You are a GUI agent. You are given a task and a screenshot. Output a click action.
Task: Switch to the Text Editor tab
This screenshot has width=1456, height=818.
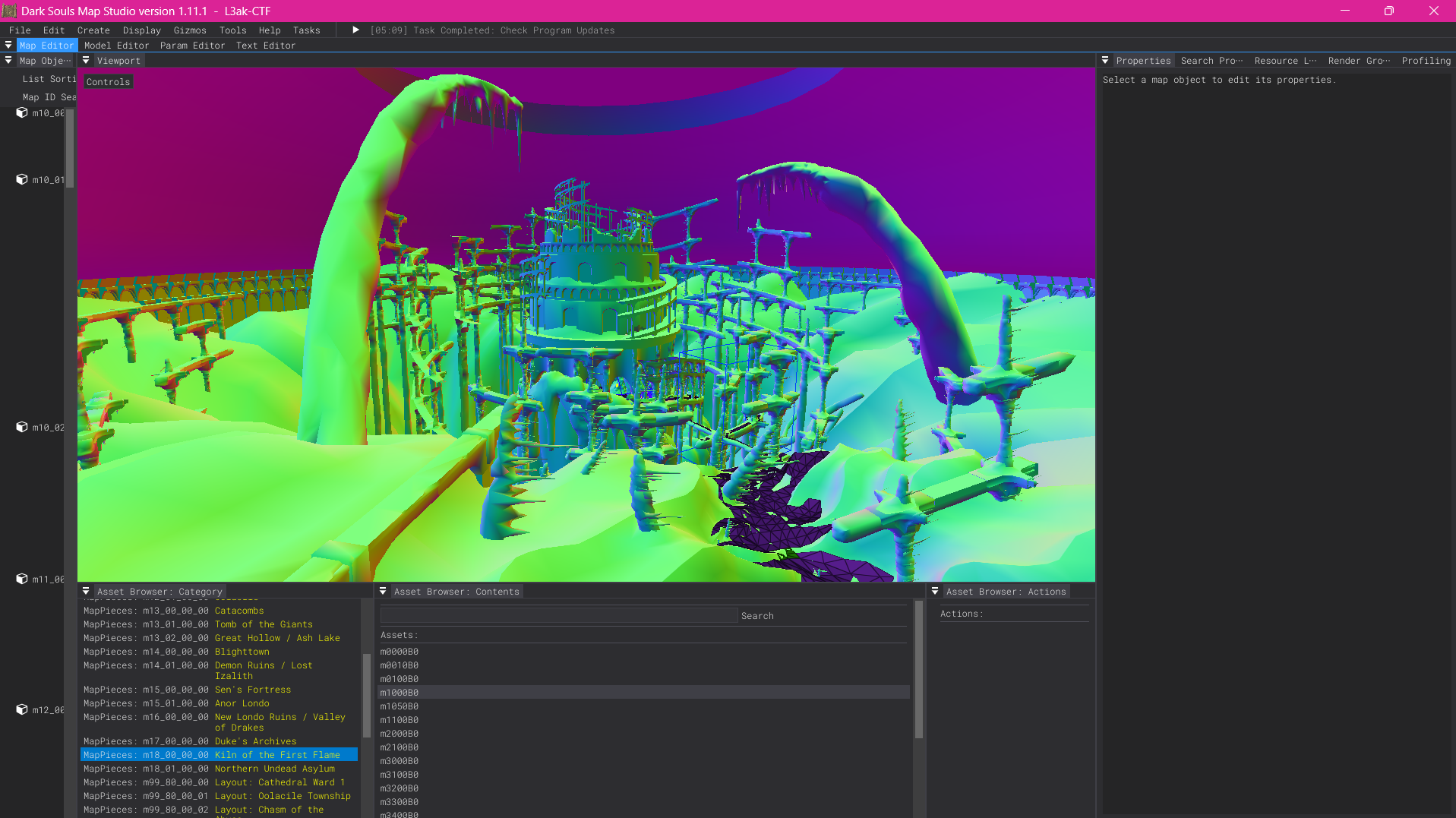point(266,46)
